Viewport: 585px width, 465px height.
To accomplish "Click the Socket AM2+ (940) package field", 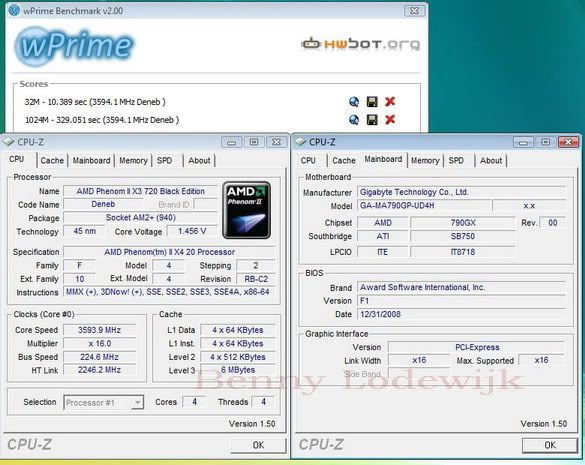I will (x=141, y=218).
